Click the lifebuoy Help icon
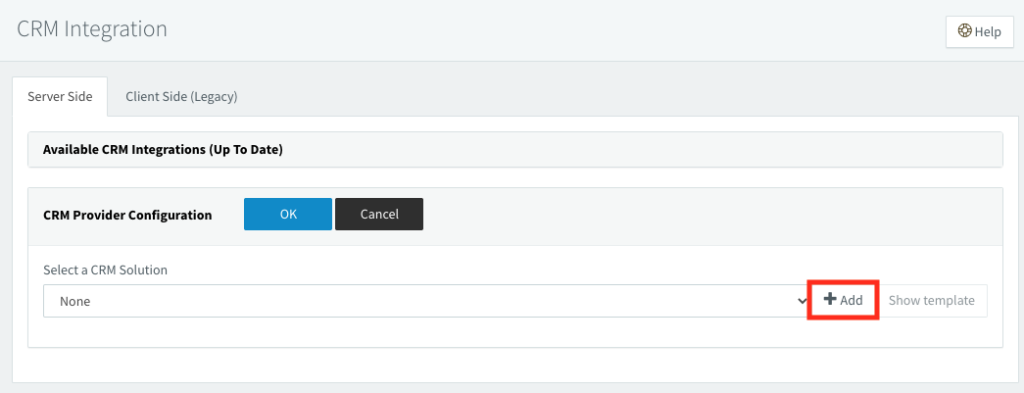The height and width of the screenshot is (393, 1024). point(965,31)
